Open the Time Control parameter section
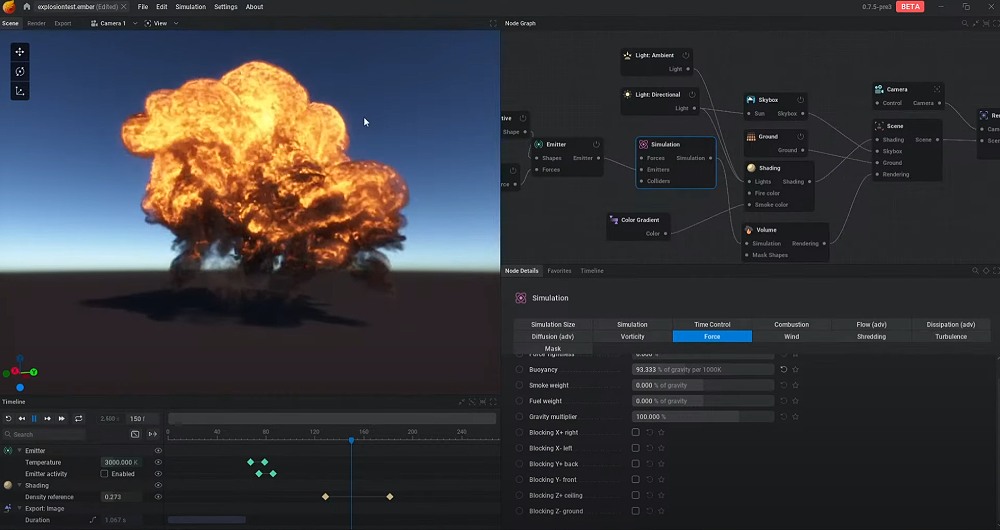1000x530 pixels. (x=712, y=325)
